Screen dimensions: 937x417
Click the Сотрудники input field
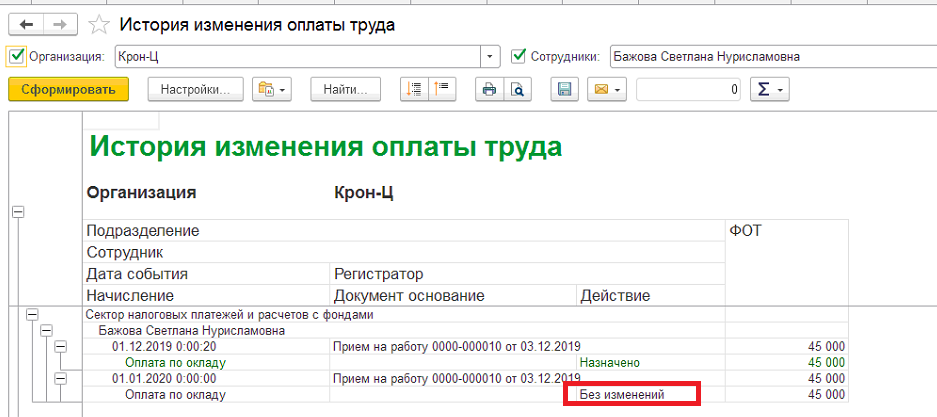[773, 57]
